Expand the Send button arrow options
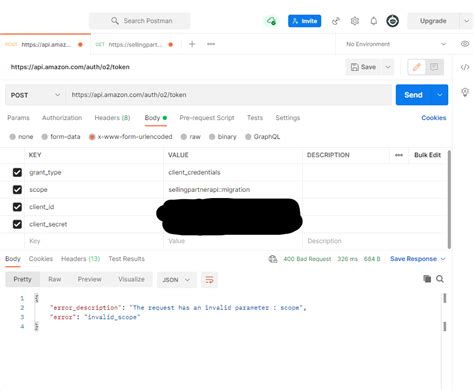The width and height of the screenshot is (474, 392). [440, 95]
